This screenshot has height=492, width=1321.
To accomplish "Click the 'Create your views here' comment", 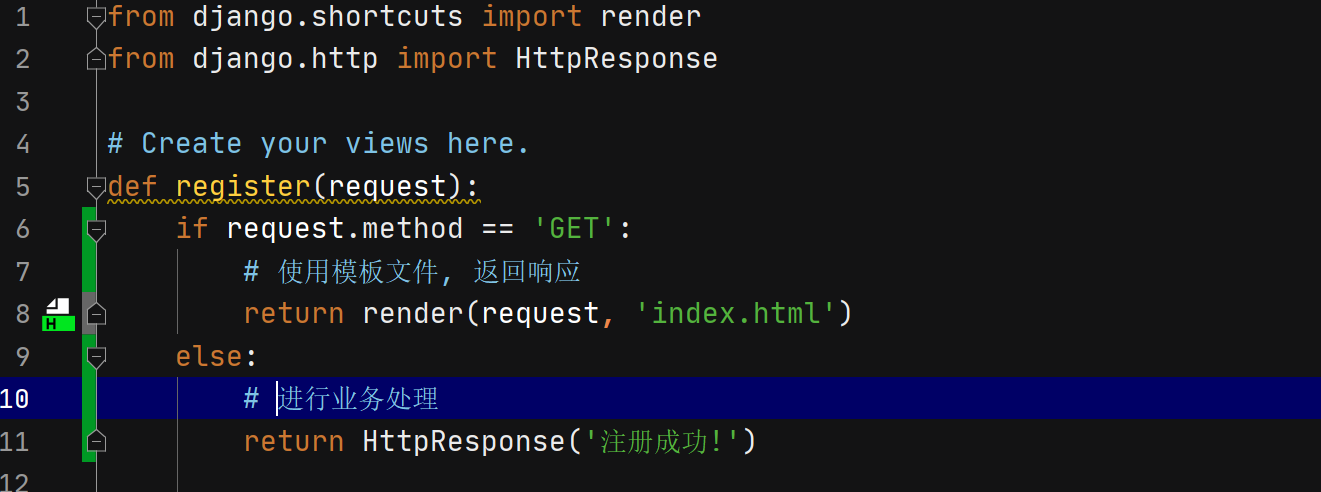I will 318,144.
